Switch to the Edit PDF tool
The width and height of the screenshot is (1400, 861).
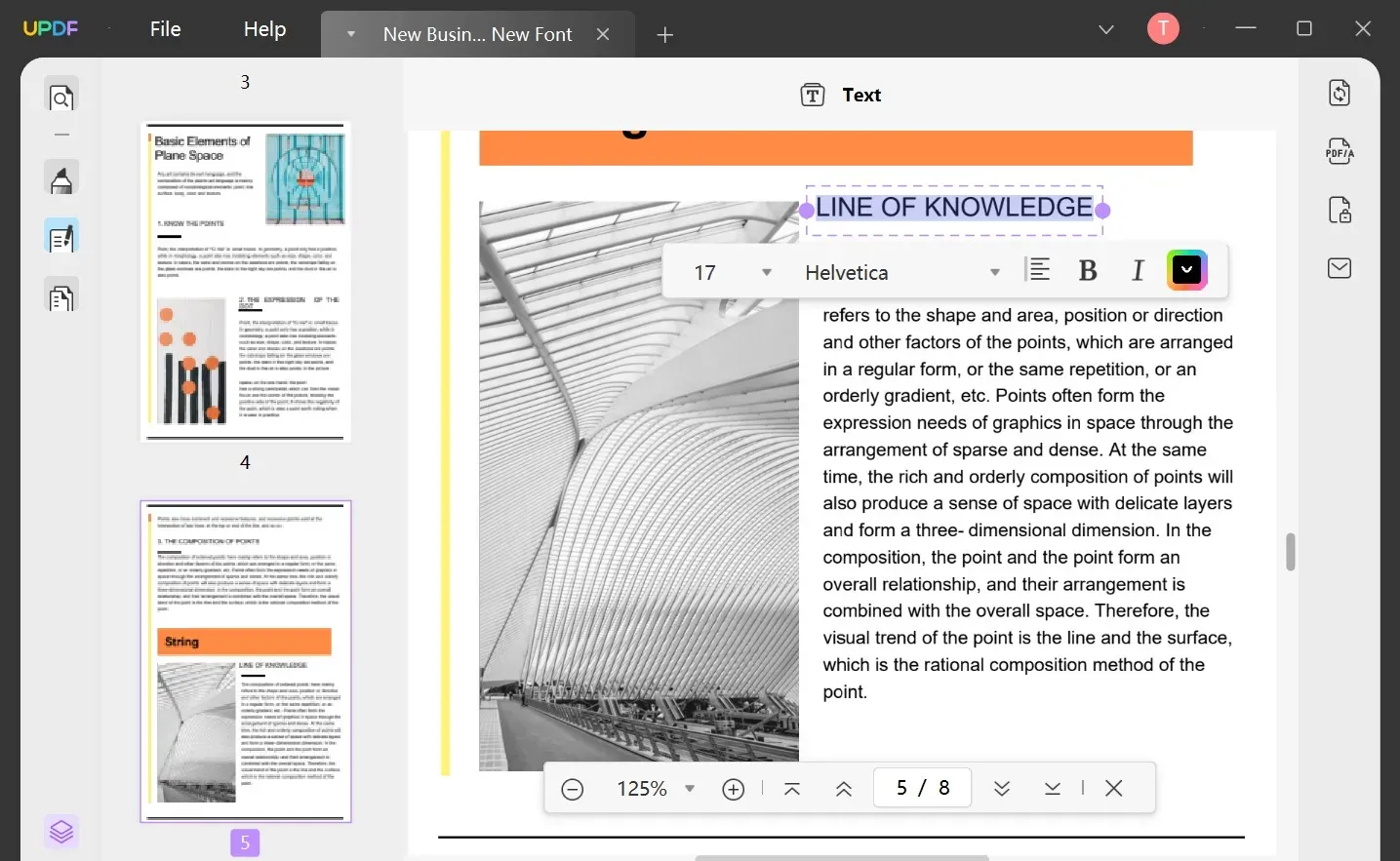[62, 236]
